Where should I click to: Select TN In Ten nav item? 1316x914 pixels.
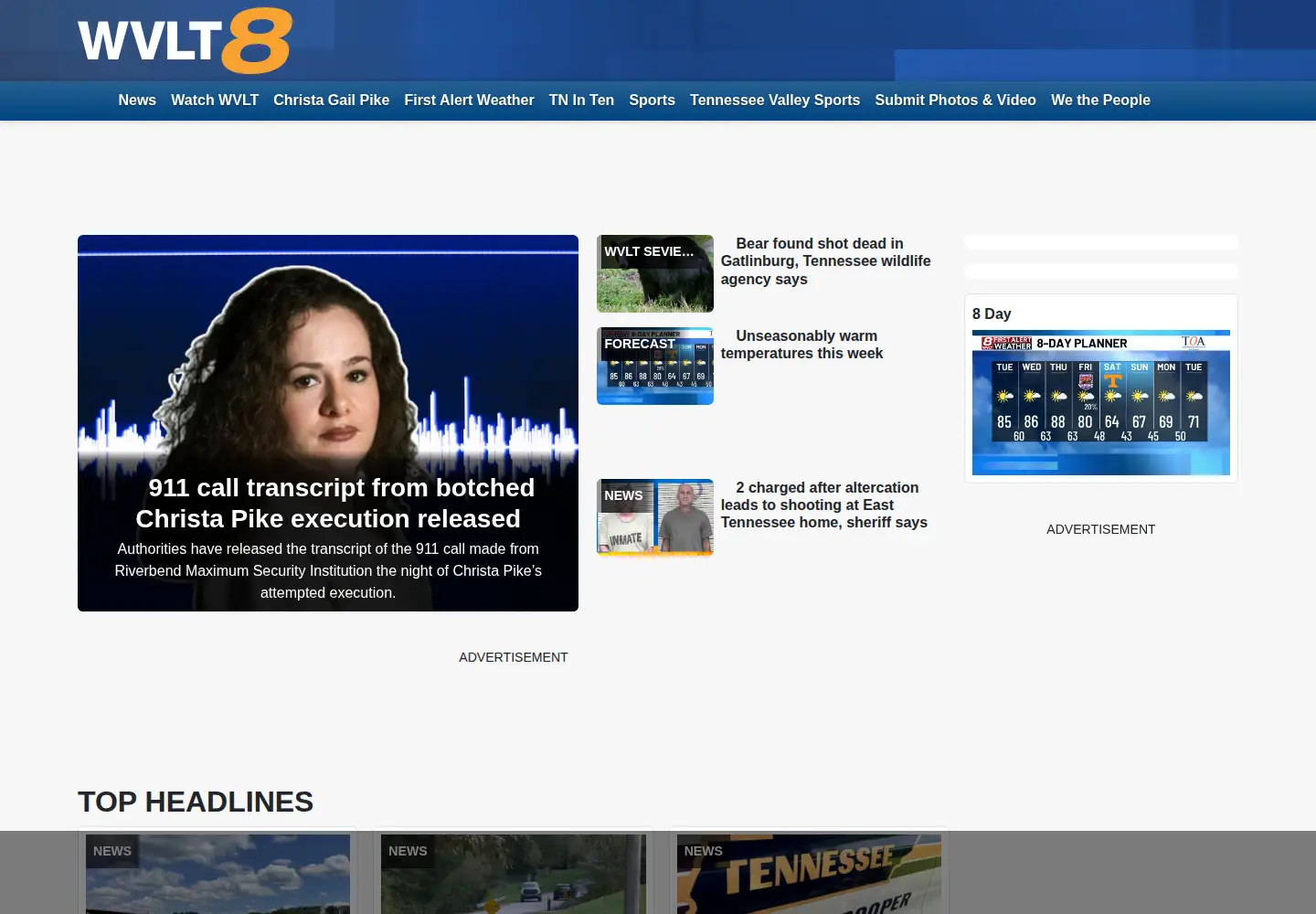point(581,101)
